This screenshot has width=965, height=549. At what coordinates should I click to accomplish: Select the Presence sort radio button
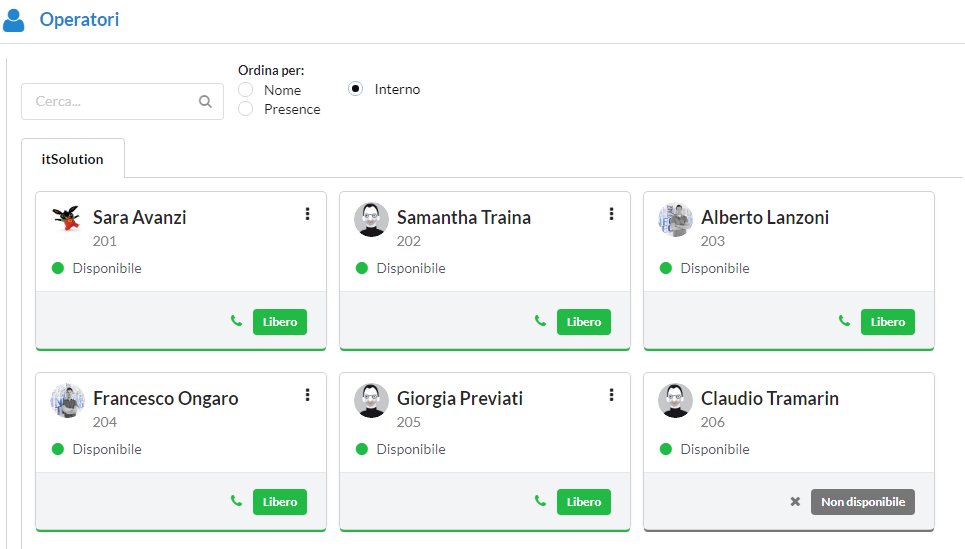click(x=246, y=109)
